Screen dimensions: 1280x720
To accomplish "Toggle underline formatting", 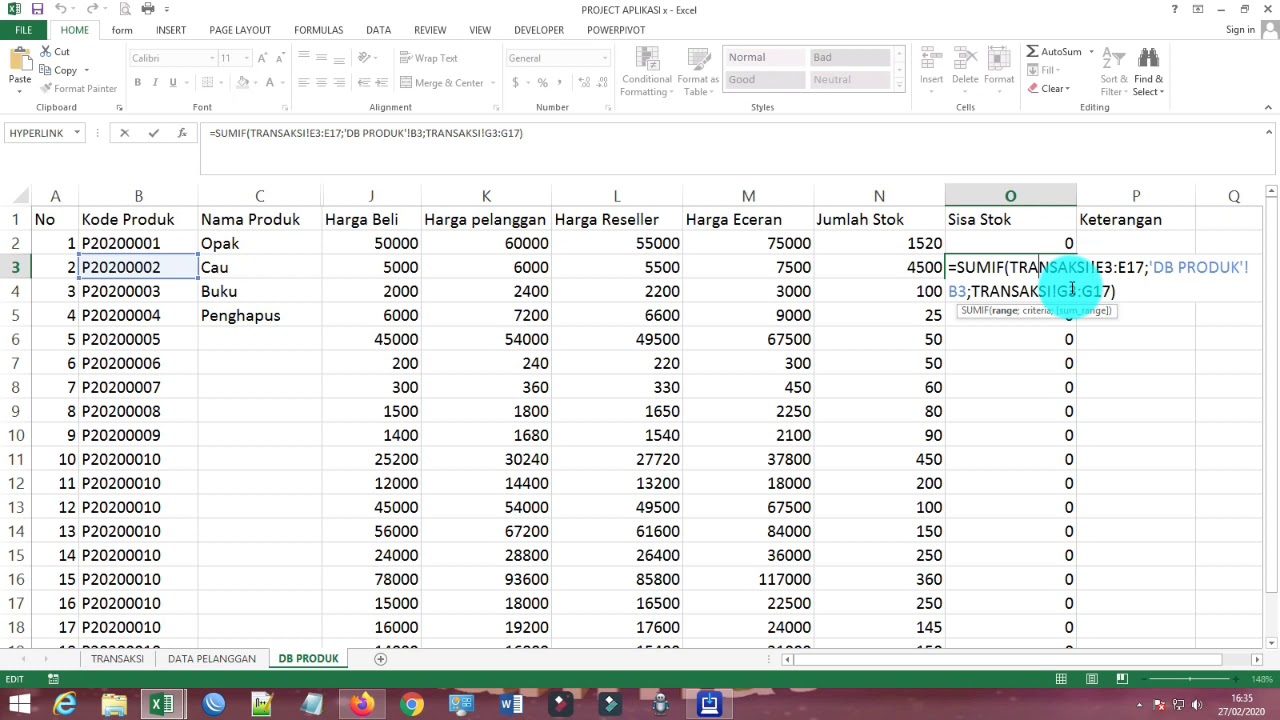I will pos(172,82).
